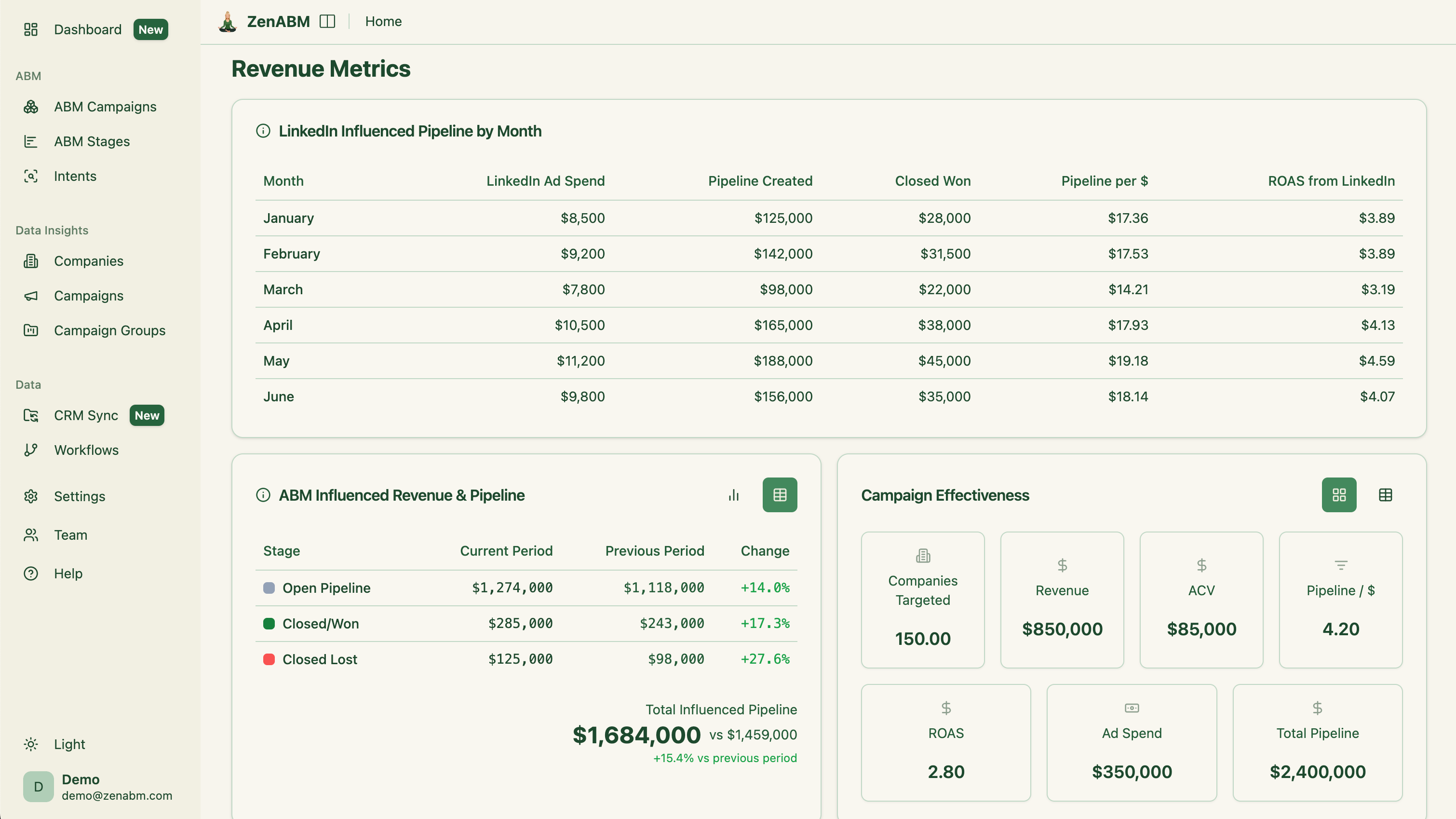The height and width of the screenshot is (819, 1456).
Task: Click the Closed/Won green color marker
Action: 269,623
